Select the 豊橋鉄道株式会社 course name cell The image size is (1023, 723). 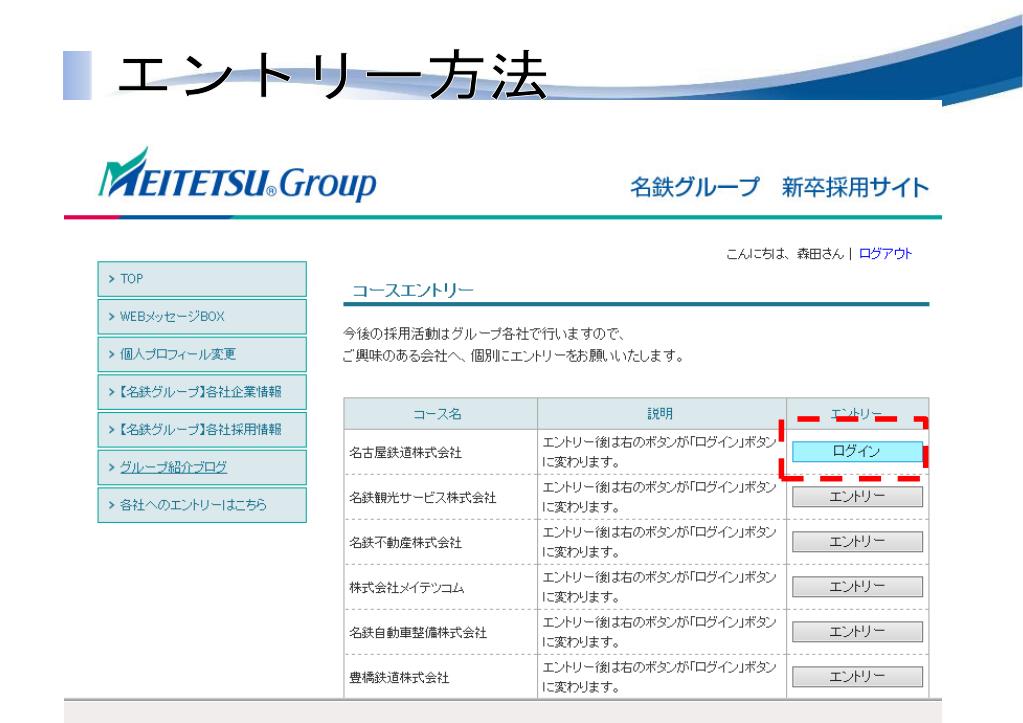pos(440,677)
